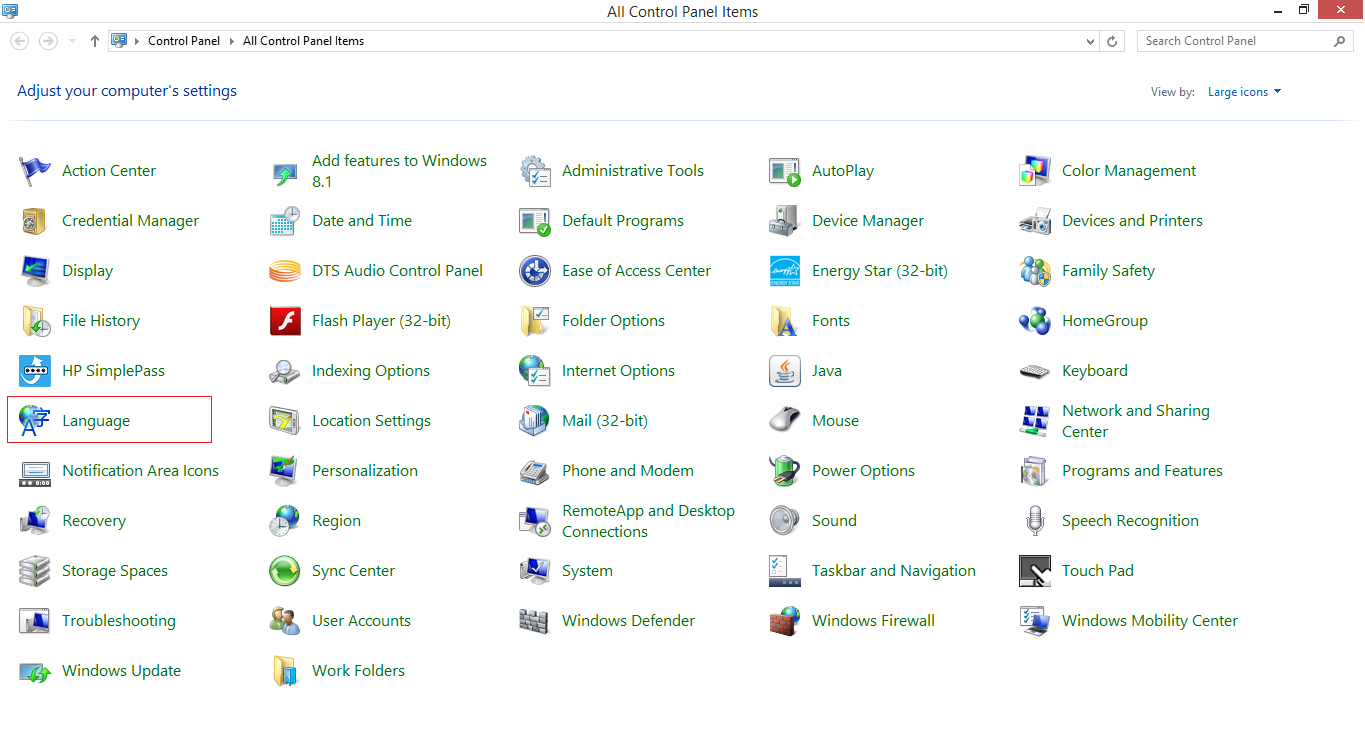Open the Personalization link
The image size is (1365, 738).
pos(365,471)
